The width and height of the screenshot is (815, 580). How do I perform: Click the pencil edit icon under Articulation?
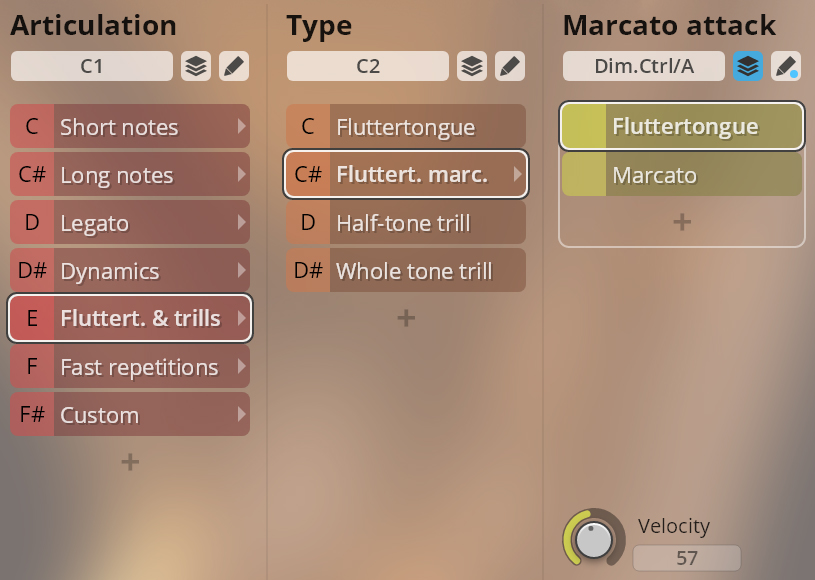(x=234, y=66)
